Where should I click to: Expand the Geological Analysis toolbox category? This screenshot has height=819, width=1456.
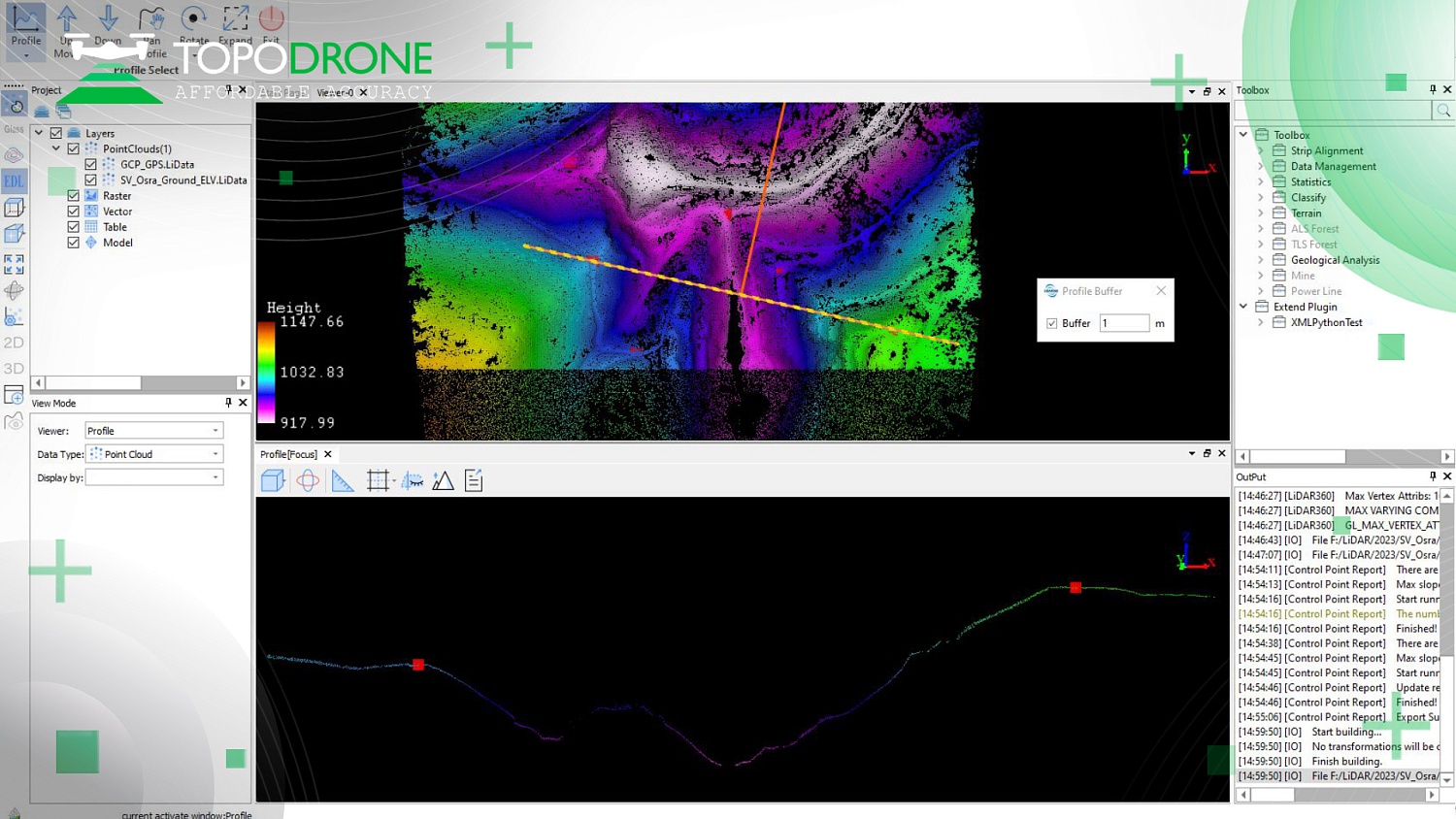[1260, 259]
